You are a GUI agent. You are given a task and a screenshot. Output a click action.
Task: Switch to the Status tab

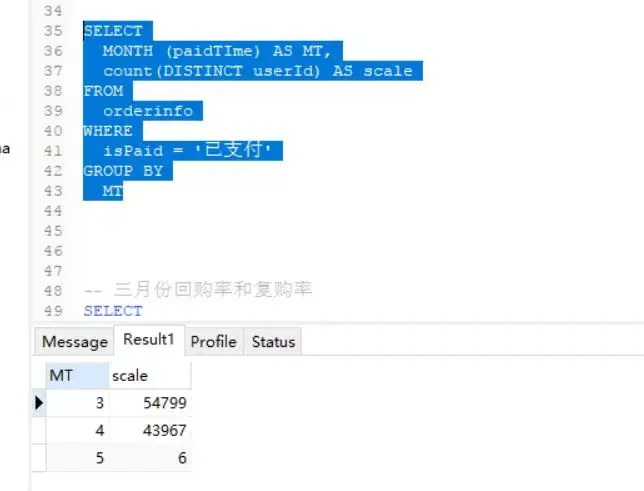pos(273,341)
